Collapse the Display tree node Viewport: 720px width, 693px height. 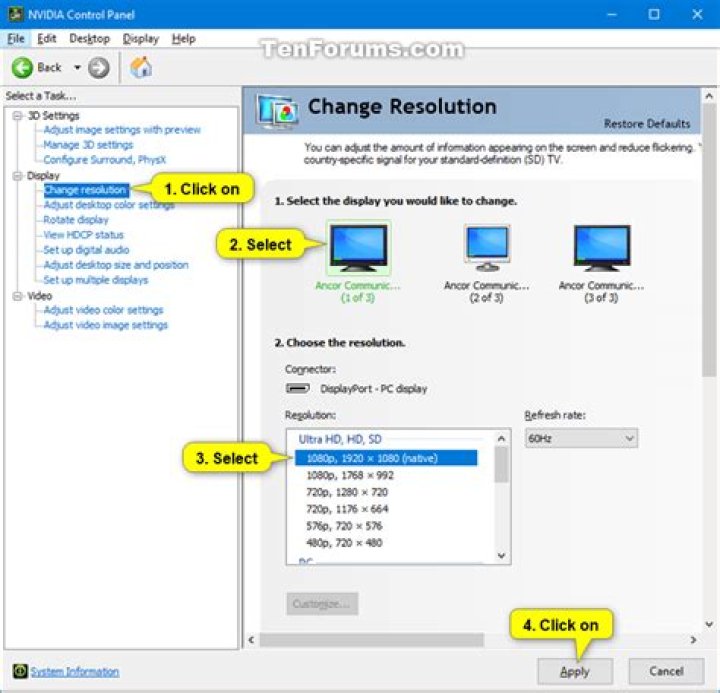pos(17,175)
